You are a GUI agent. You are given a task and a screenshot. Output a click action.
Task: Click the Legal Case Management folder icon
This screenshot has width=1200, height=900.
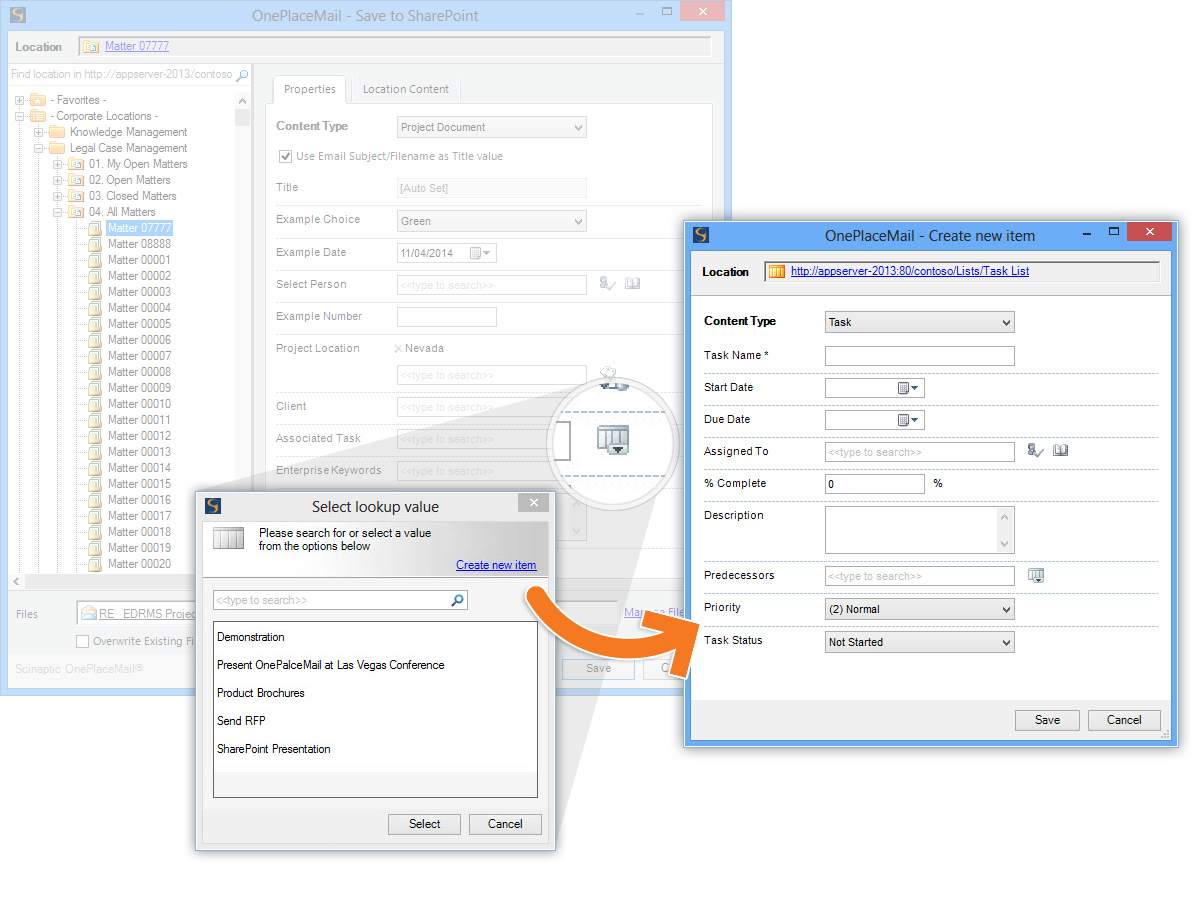(x=57, y=148)
